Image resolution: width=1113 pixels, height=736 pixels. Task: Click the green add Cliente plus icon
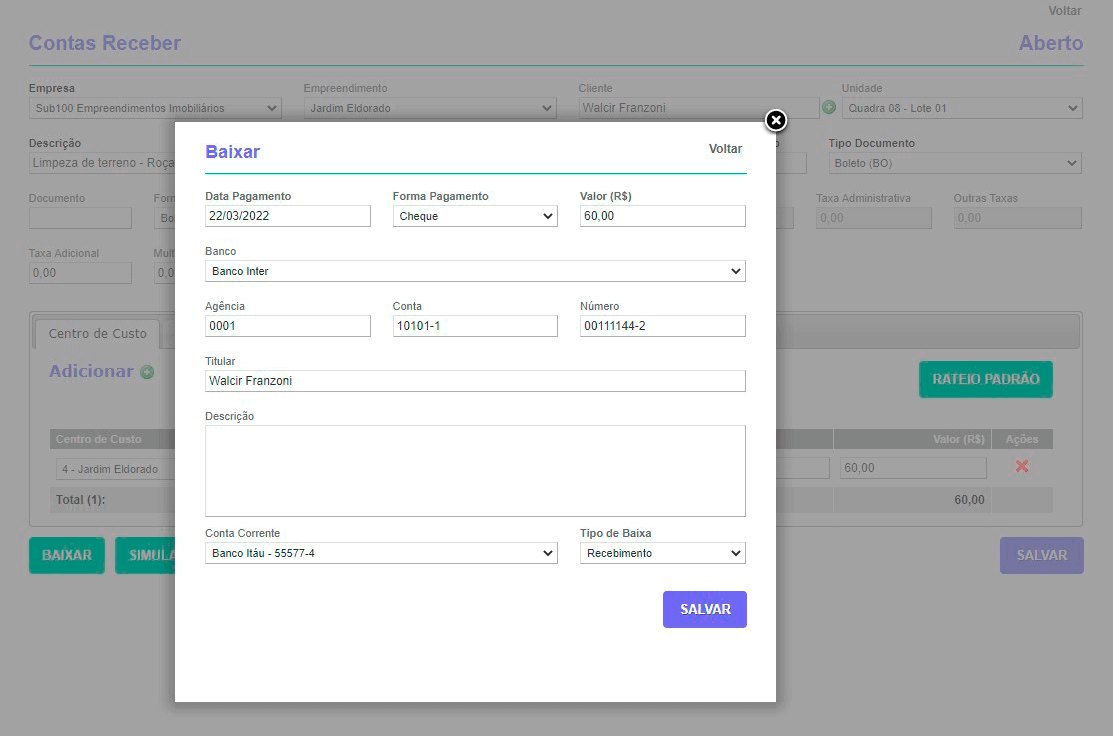tap(828, 108)
